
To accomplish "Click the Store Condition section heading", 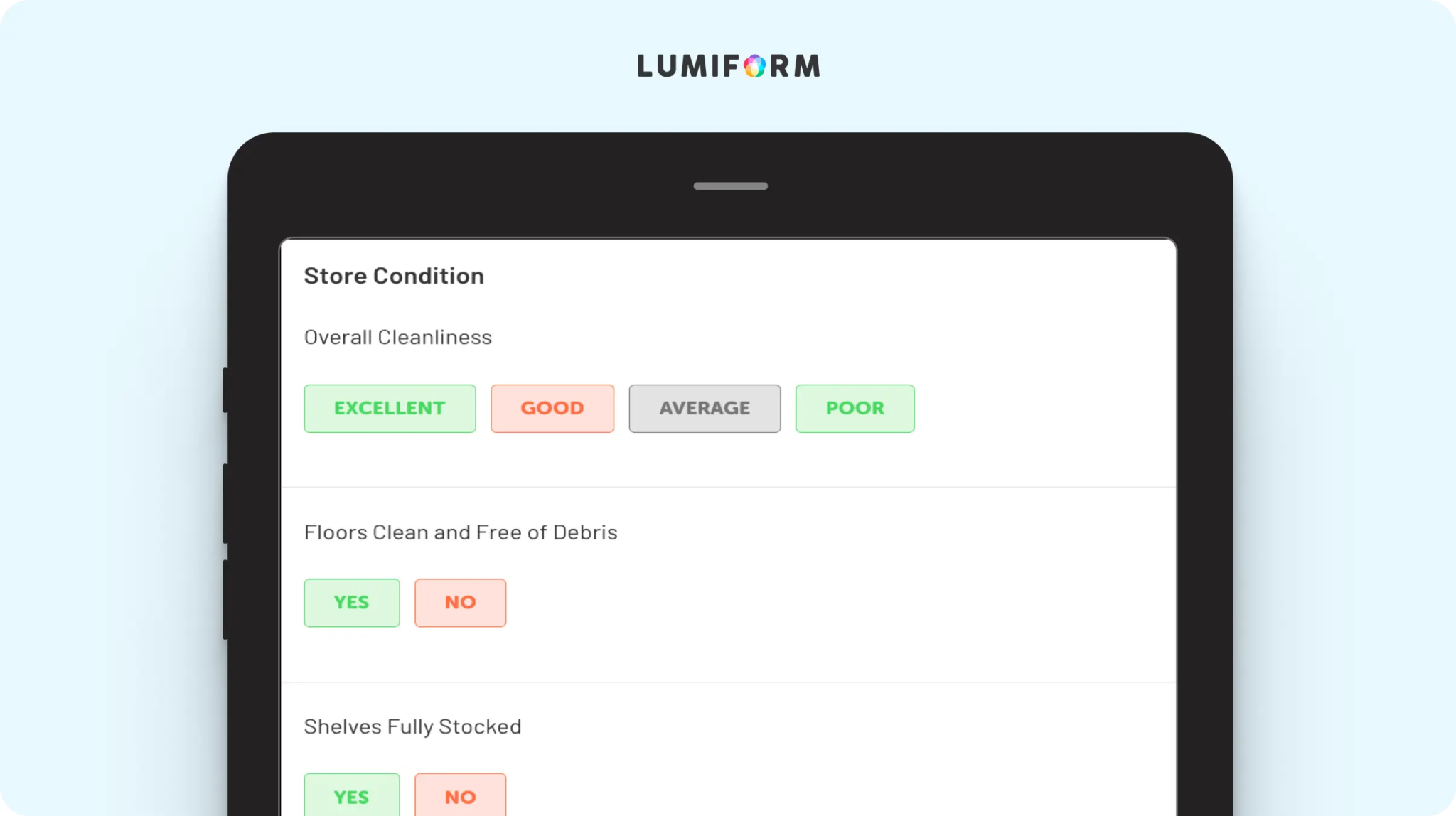I will [x=394, y=276].
